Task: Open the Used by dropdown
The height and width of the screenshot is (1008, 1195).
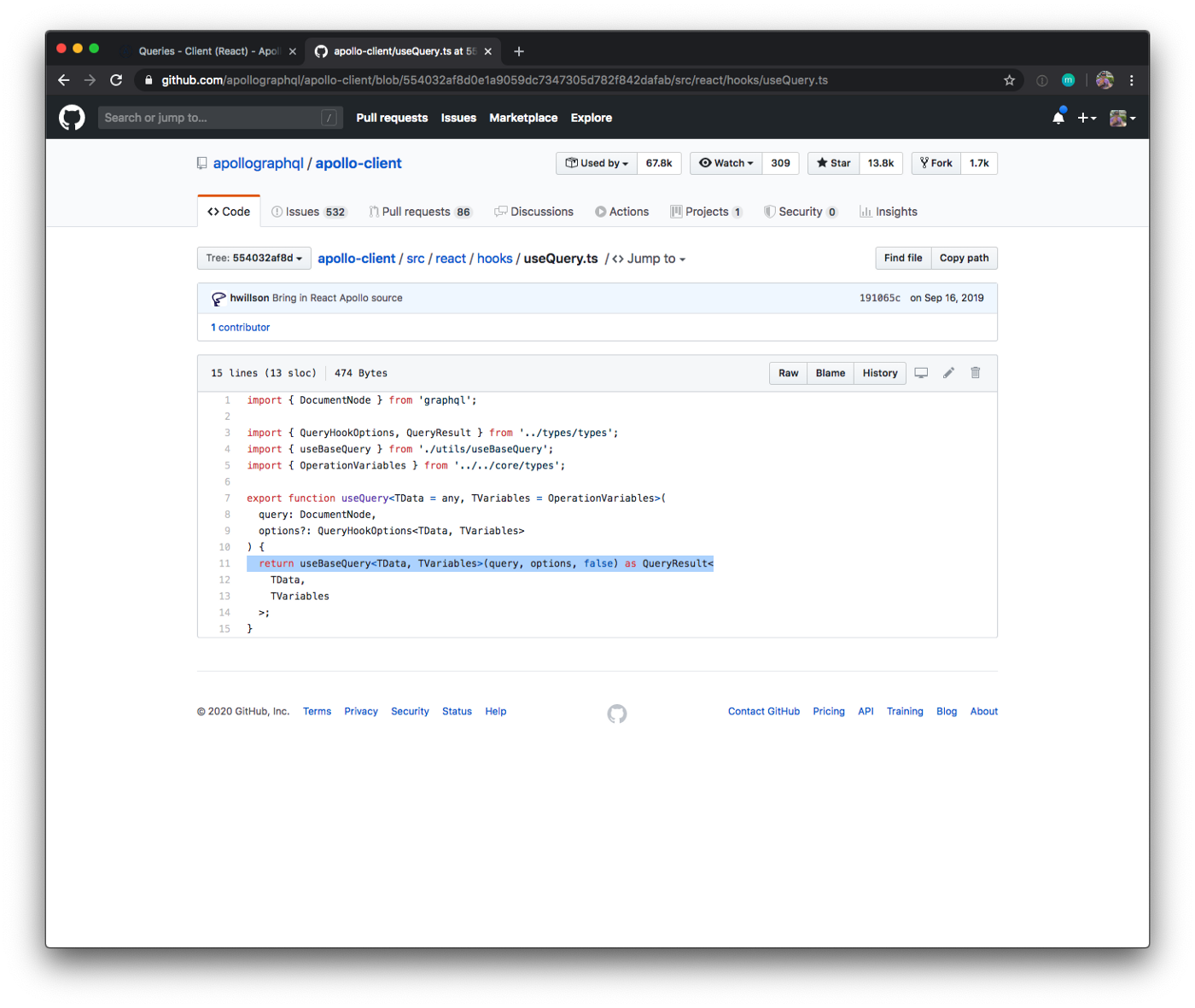Action: pos(597,163)
